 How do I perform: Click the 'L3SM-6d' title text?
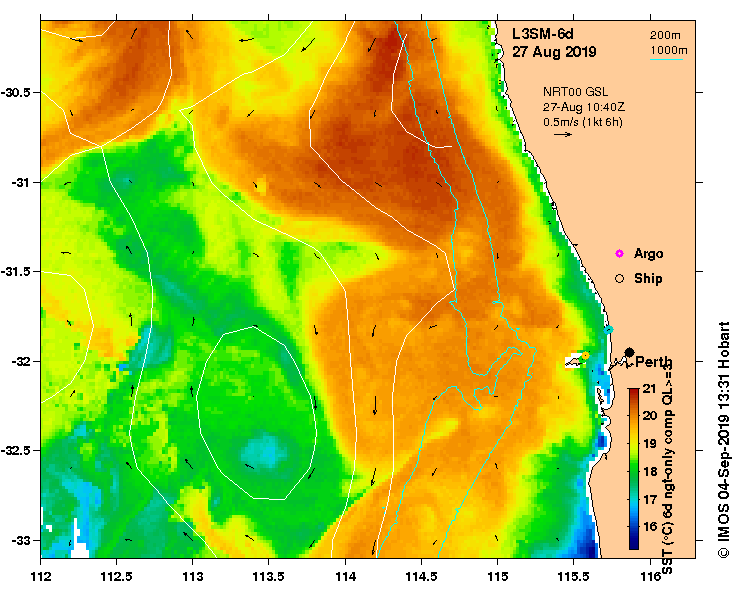click(x=542, y=34)
